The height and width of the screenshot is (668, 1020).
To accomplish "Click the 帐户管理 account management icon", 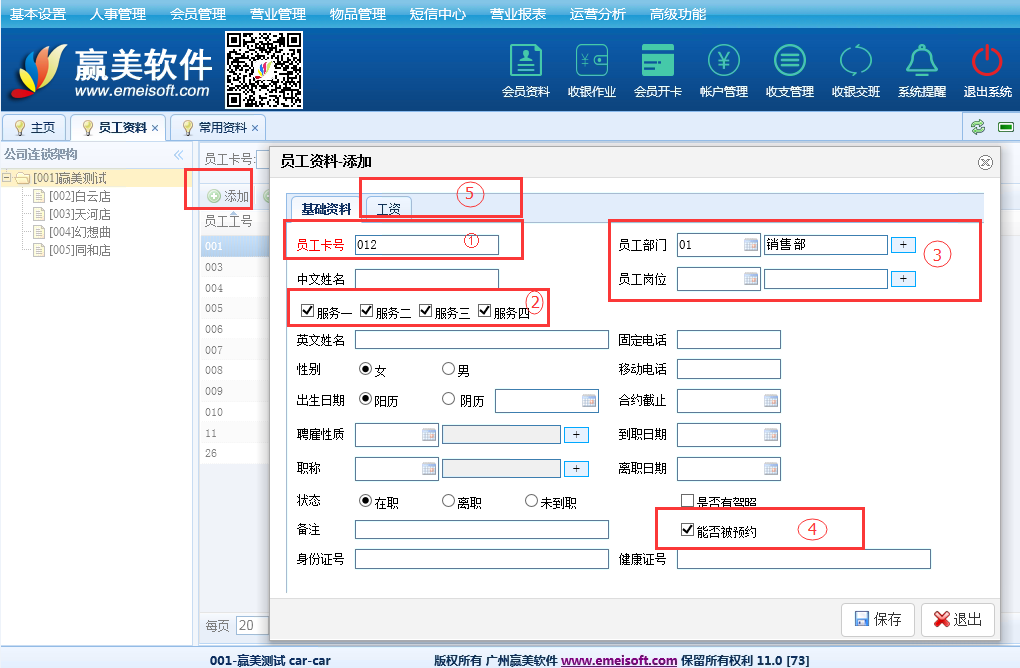I will (x=723, y=62).
